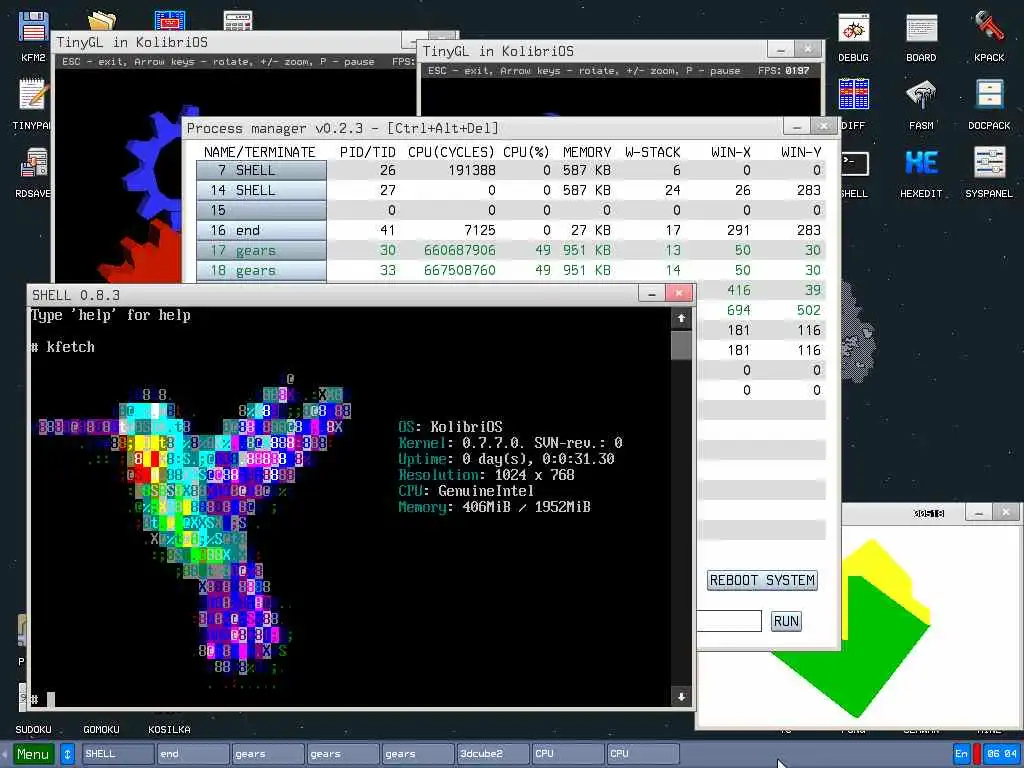Viewport: 1024px width, 768px height.
Task: Click the KOSILKA desktop label
Action: (x=169, y=729)
